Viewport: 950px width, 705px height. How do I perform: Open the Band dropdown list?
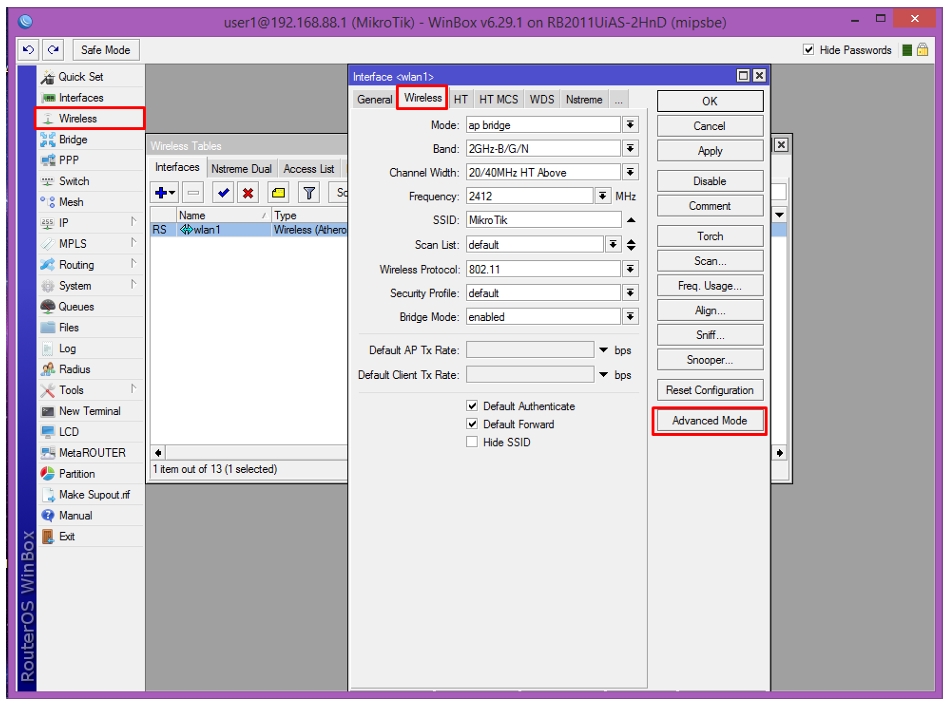click(x=631, y=148)
